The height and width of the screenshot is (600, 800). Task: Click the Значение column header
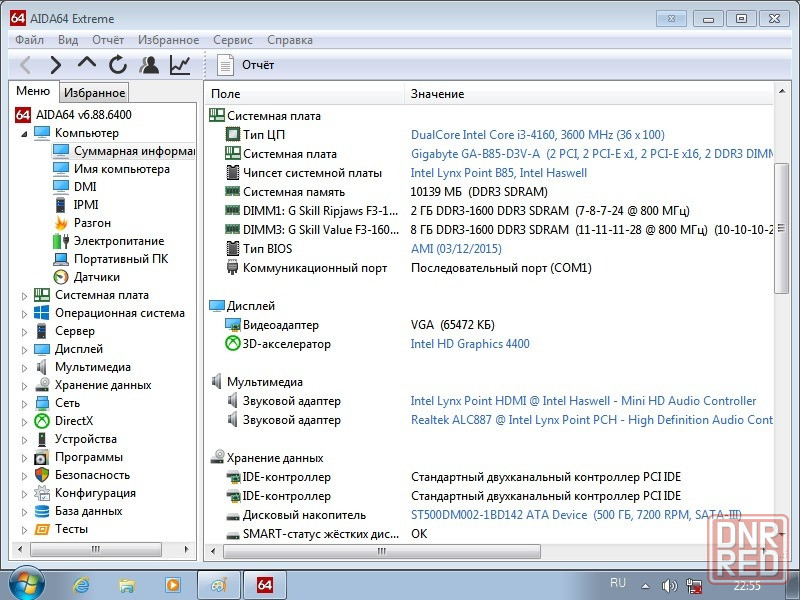click(589, 94)
